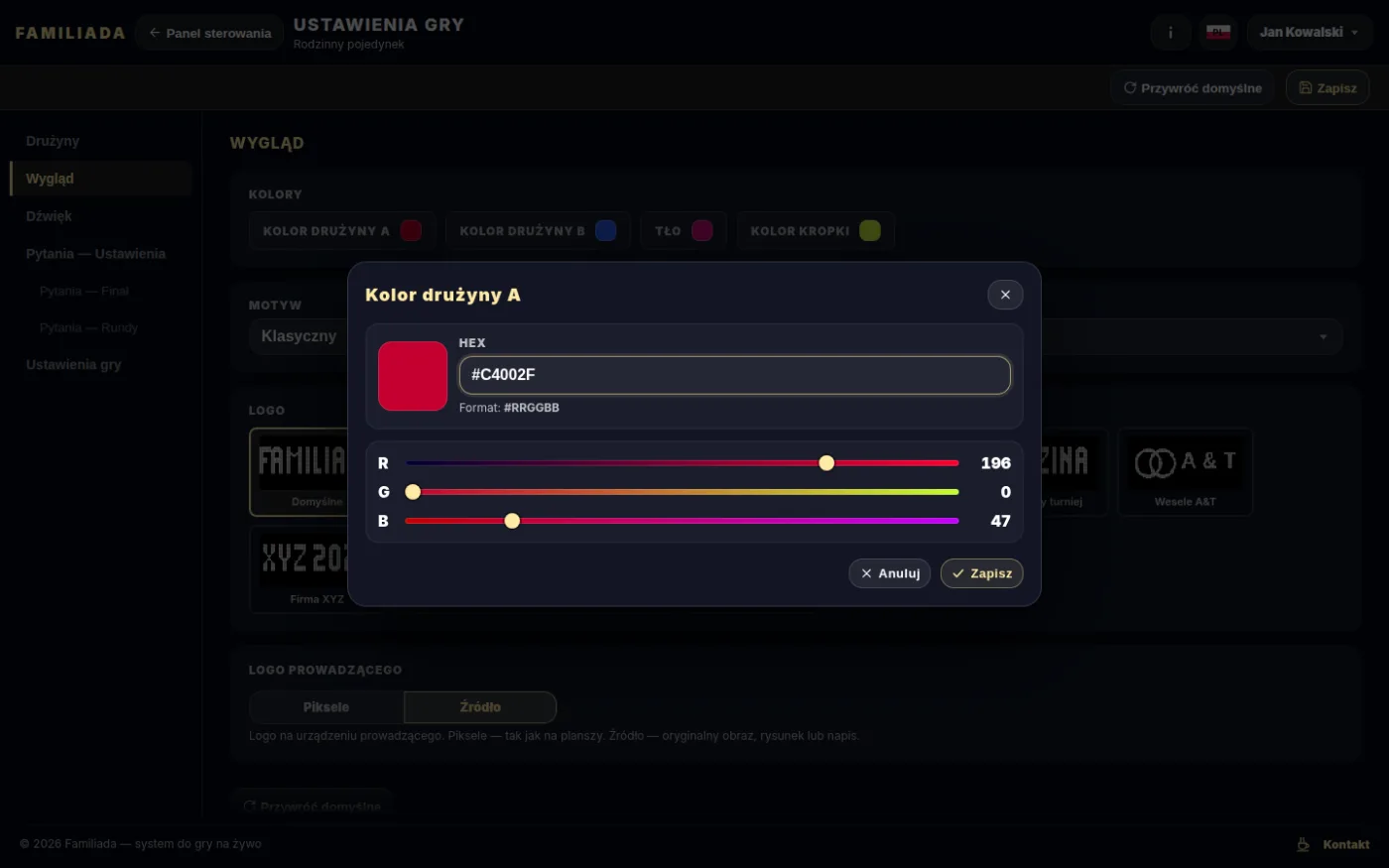Close the Kolor drużyny A dialog
1389x868 pixels.
(x=1005, y=295)
